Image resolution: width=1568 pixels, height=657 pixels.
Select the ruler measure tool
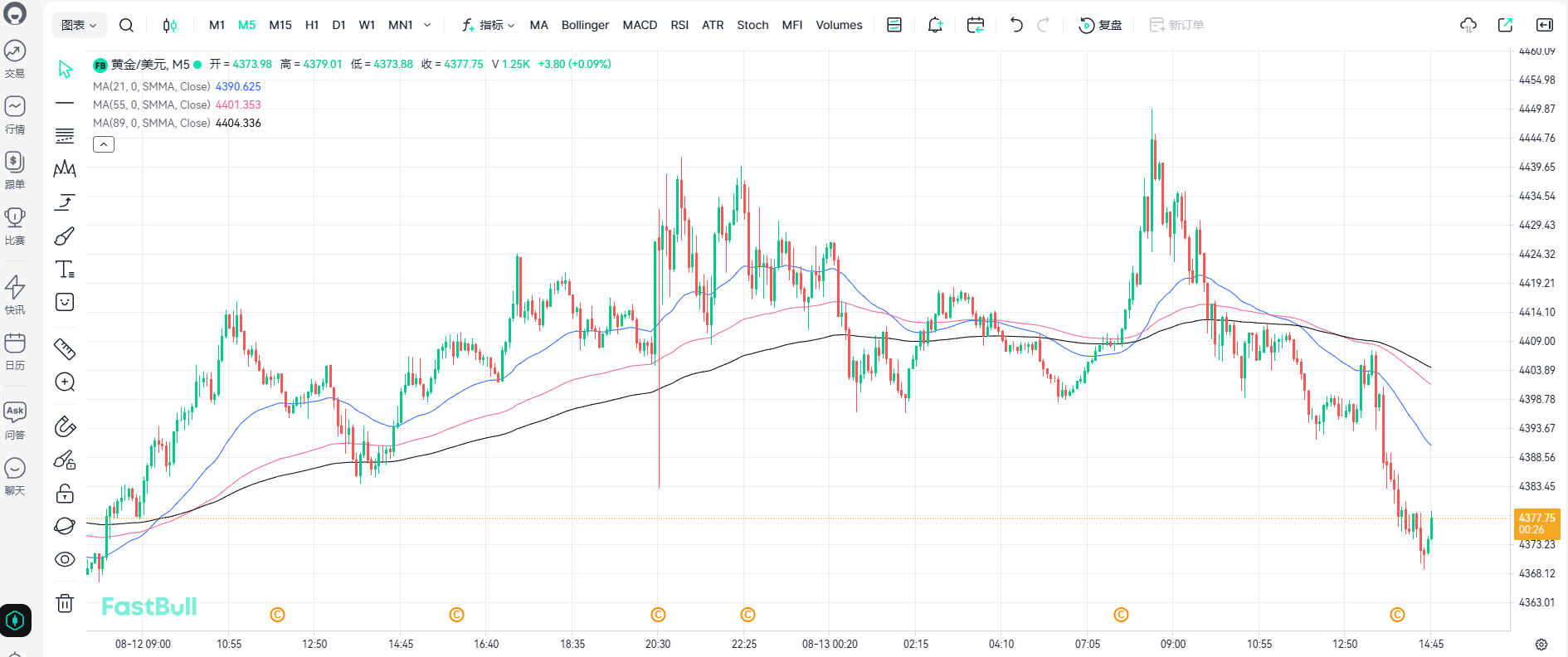pyautogui.click(x=65, y=349)
